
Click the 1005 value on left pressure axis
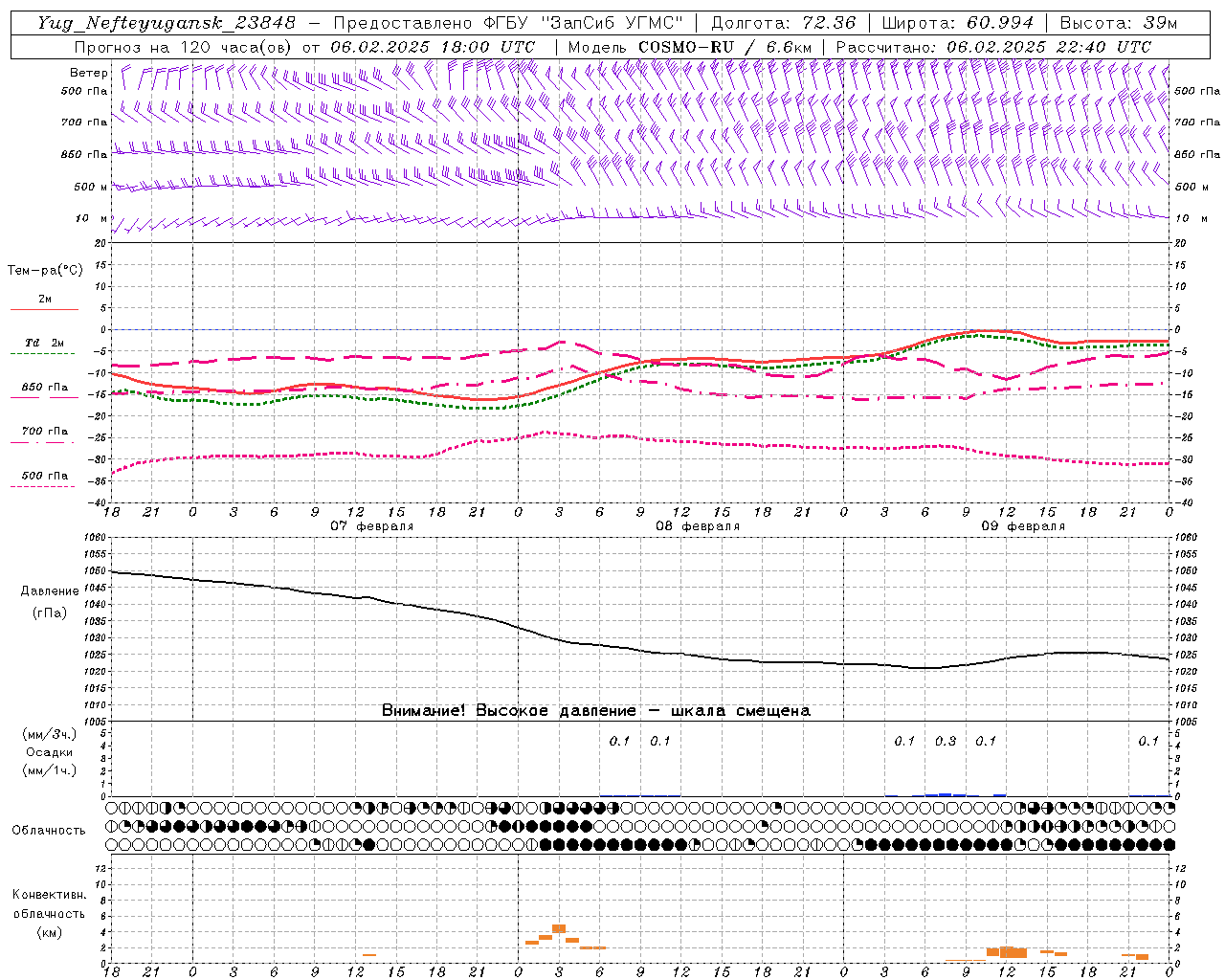tap(96, 721)
